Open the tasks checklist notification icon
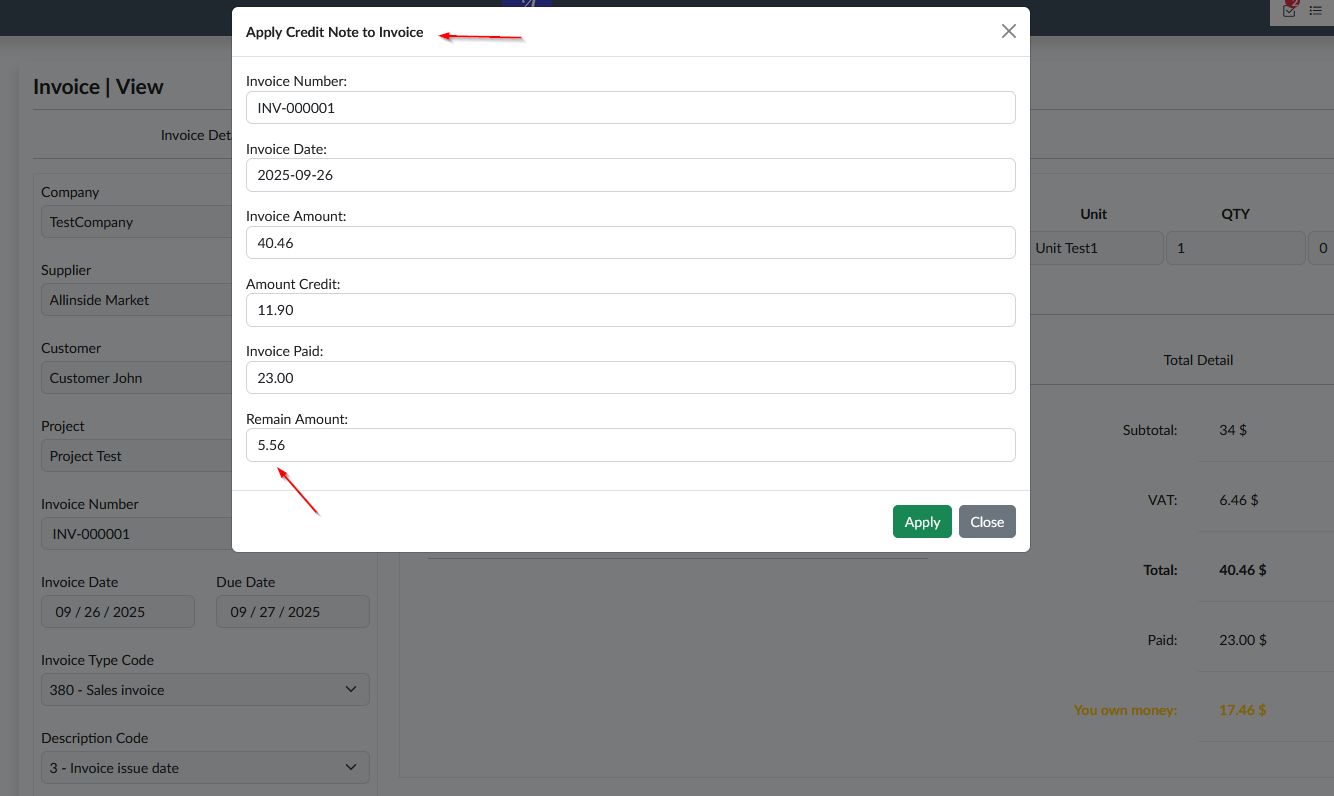Screen dimensions: 1334x796 click(1289, 10)
